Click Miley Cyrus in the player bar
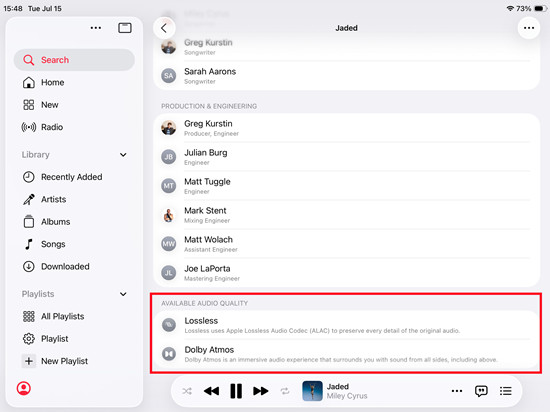The image size is (550, 412). [x=347, y=396]
